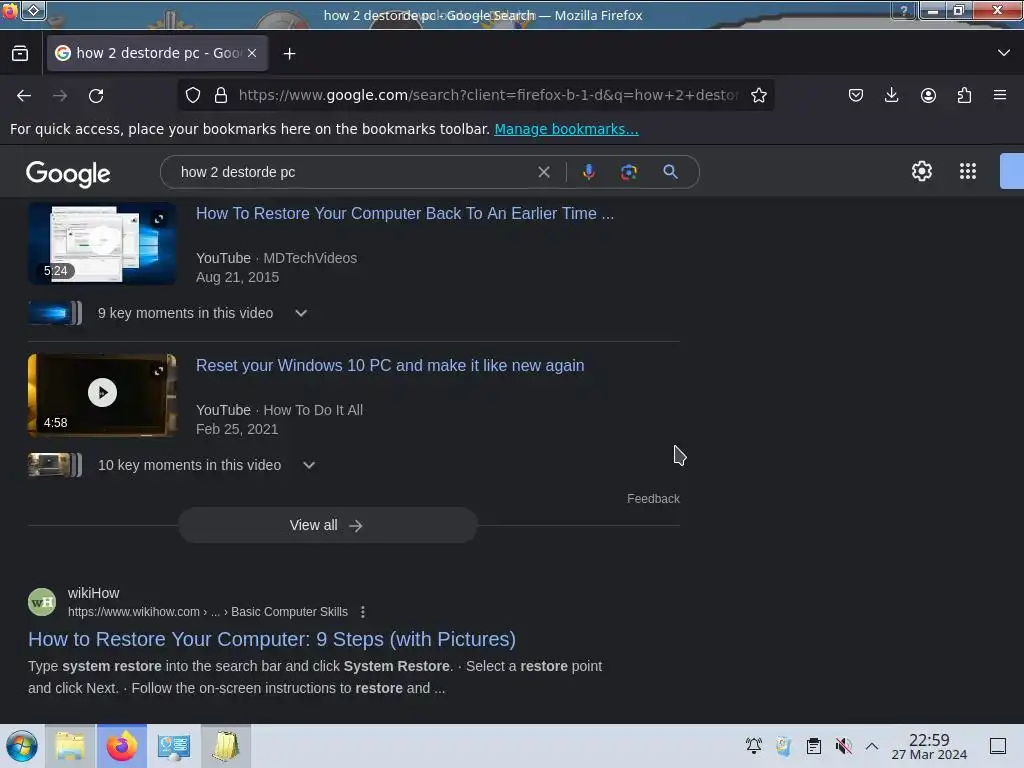Click the 'Feb 25, 2021' date text
This screenshot has width=1024, height=768.
pos(237,429)
